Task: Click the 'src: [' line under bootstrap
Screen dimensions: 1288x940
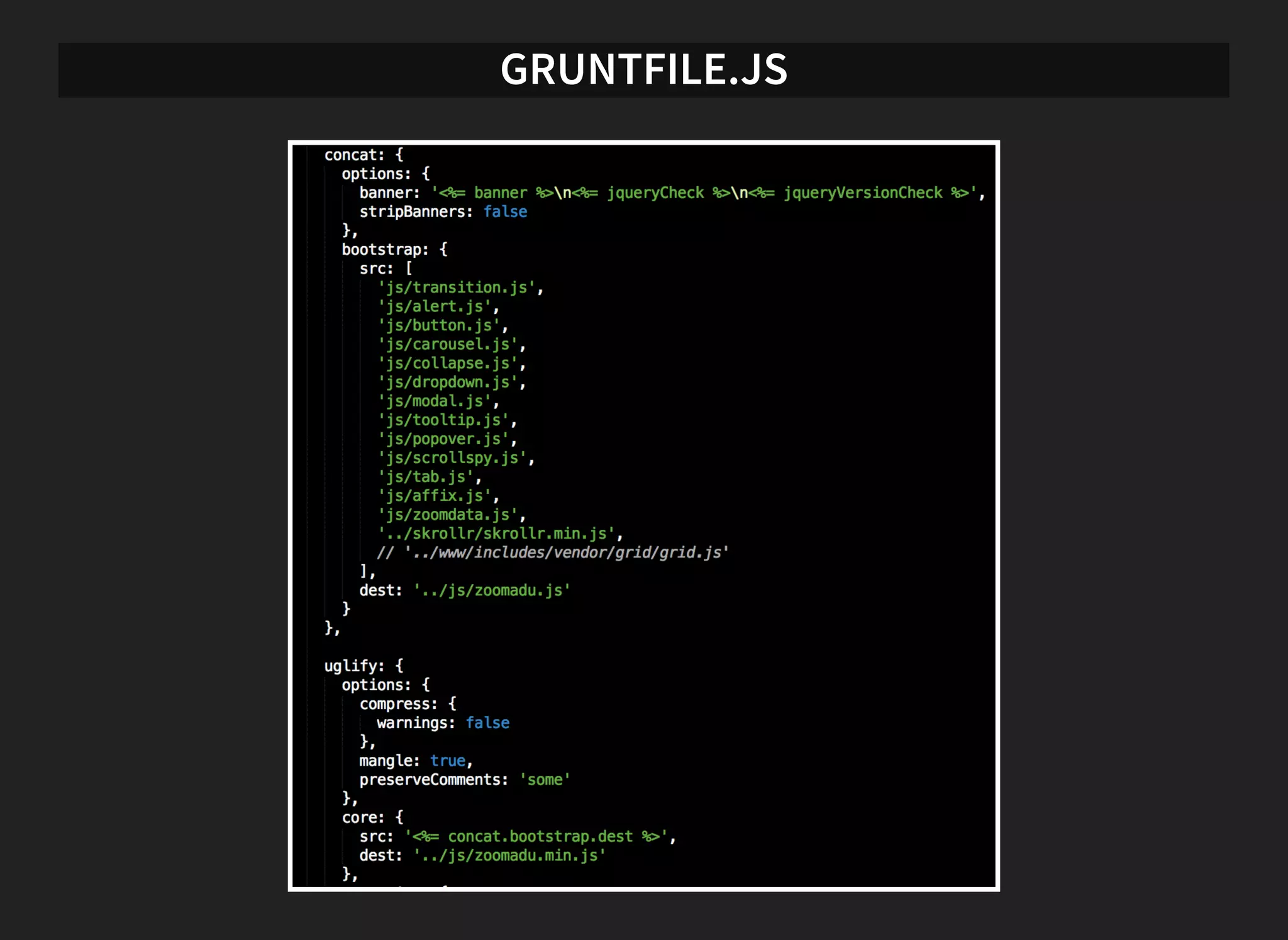Action: point(386,269)
